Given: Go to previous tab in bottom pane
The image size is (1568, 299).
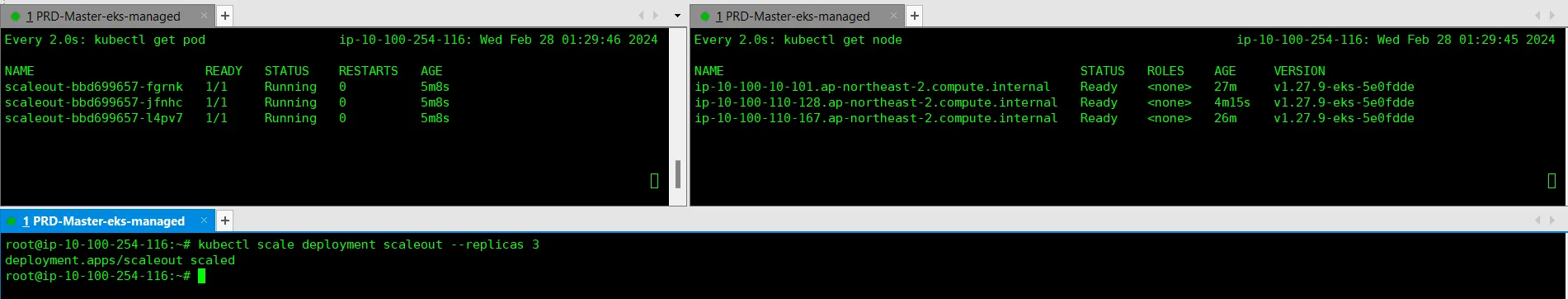Looking at the screenshot, I should point(1537,221).
